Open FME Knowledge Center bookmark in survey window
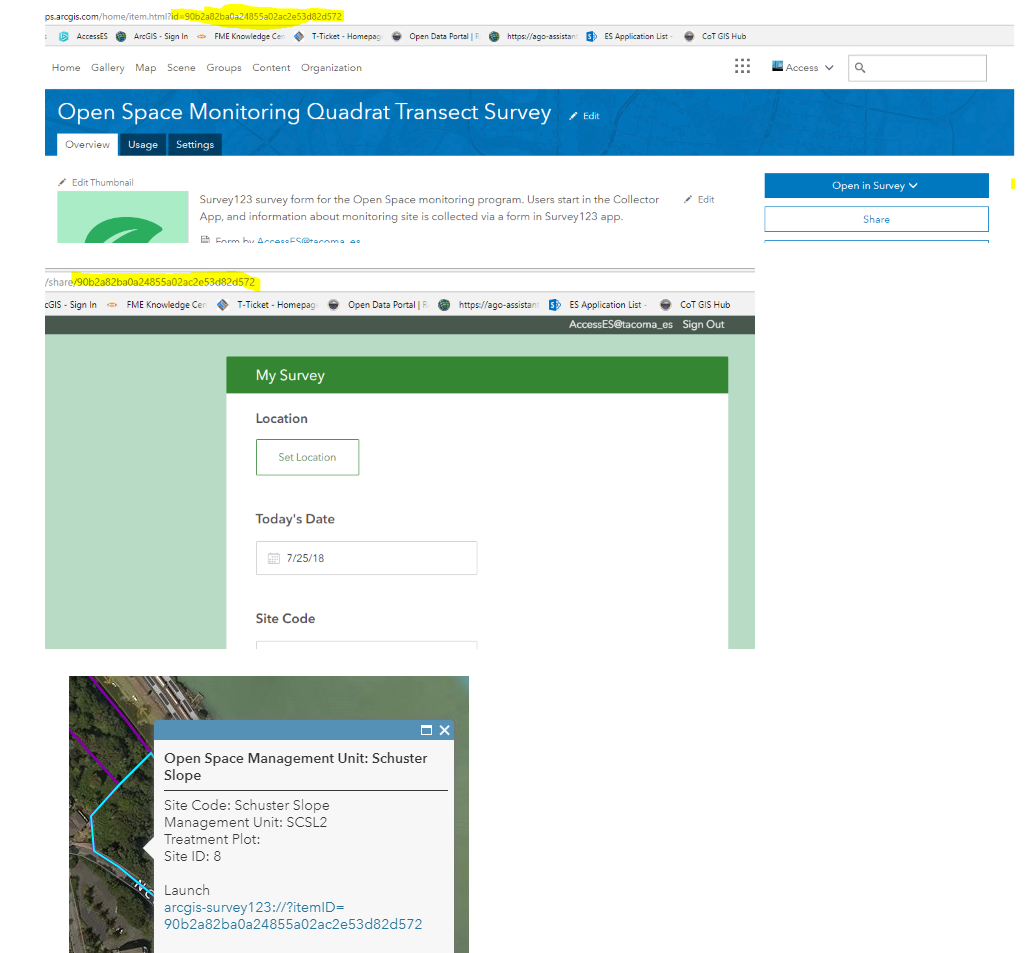1036x953 pixels. pyautogui.click(x=157, y=305)
